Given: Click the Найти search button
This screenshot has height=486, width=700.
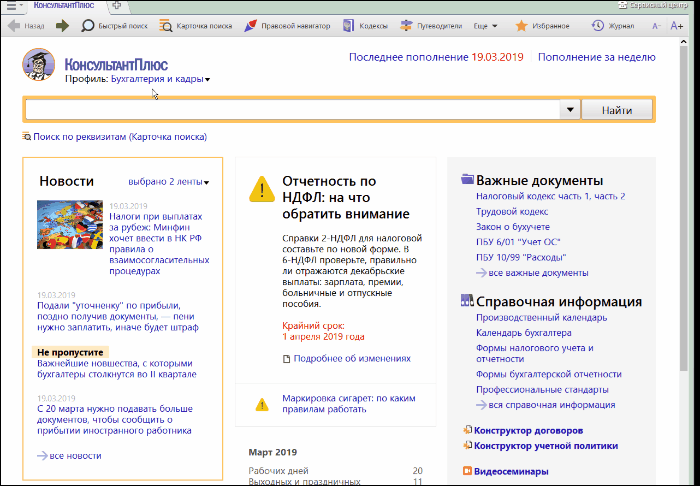Looking at the screenshot, I should [617, 110].
